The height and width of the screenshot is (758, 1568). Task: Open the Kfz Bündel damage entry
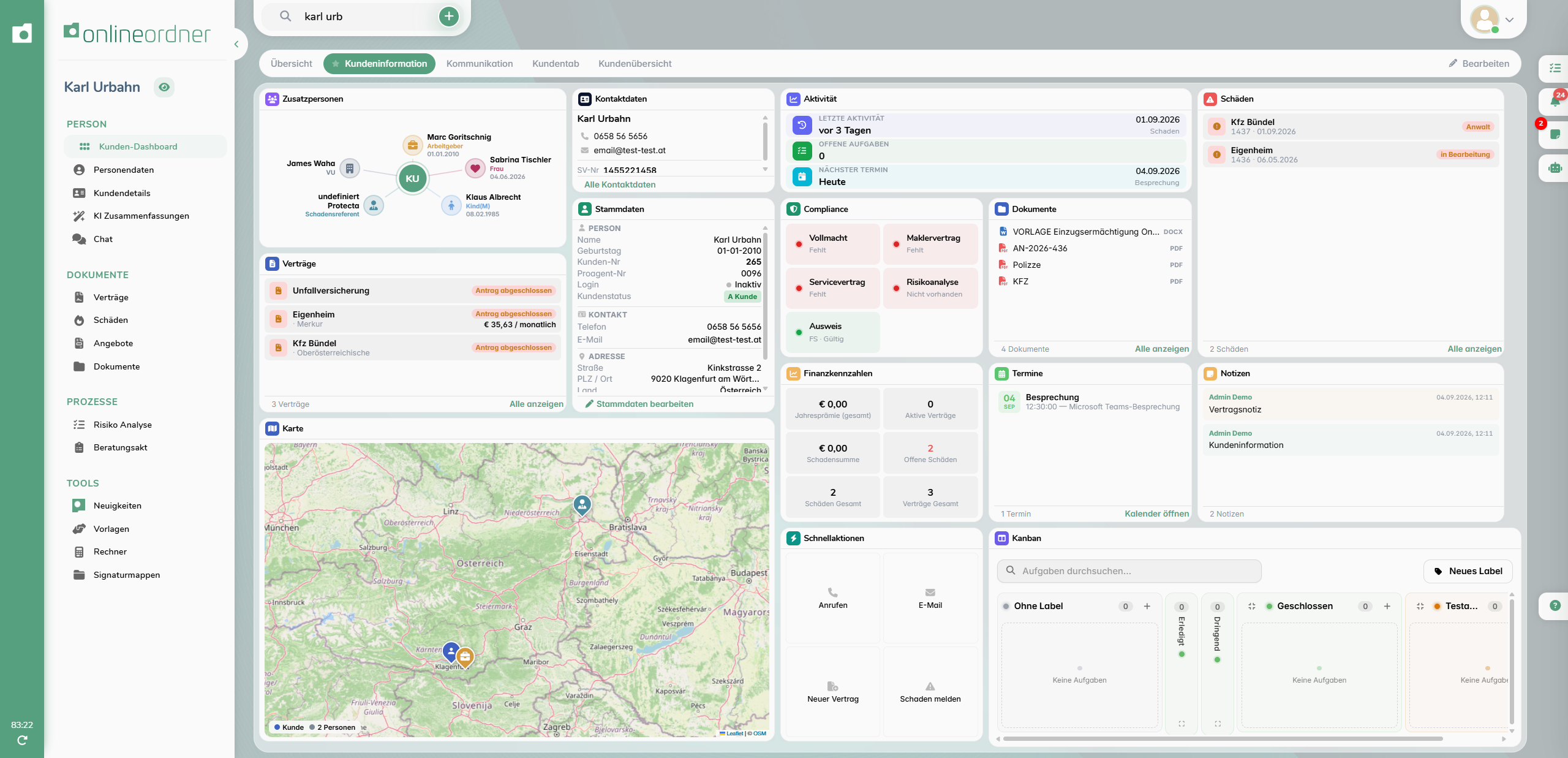(1352, 126)
